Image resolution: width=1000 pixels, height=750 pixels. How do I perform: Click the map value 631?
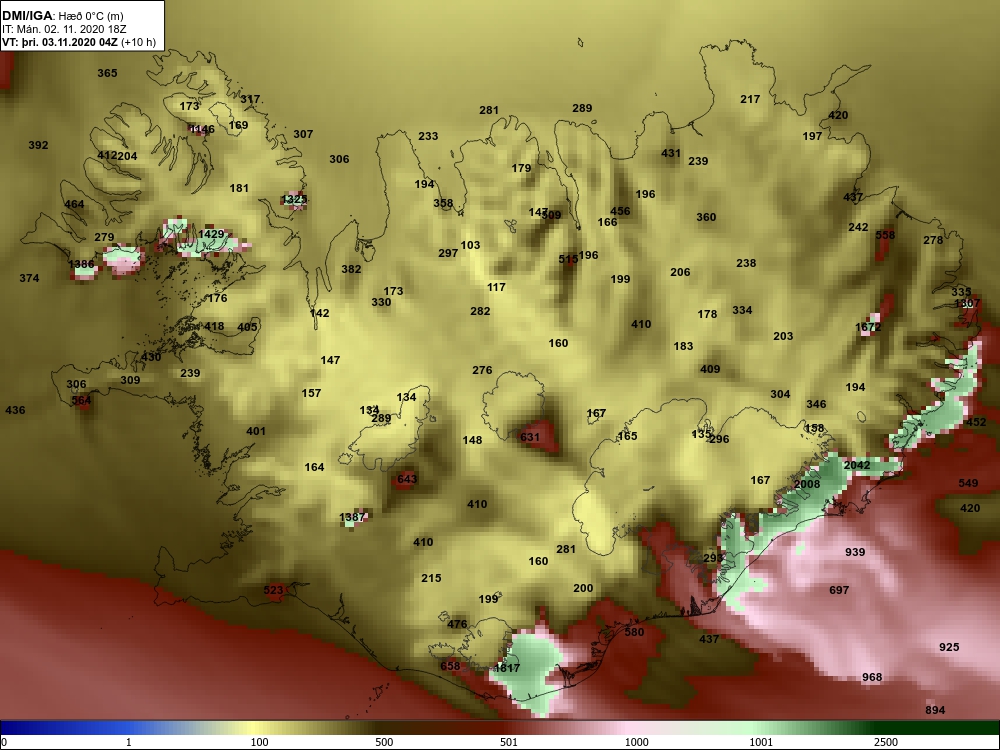(x=530, y=438)
